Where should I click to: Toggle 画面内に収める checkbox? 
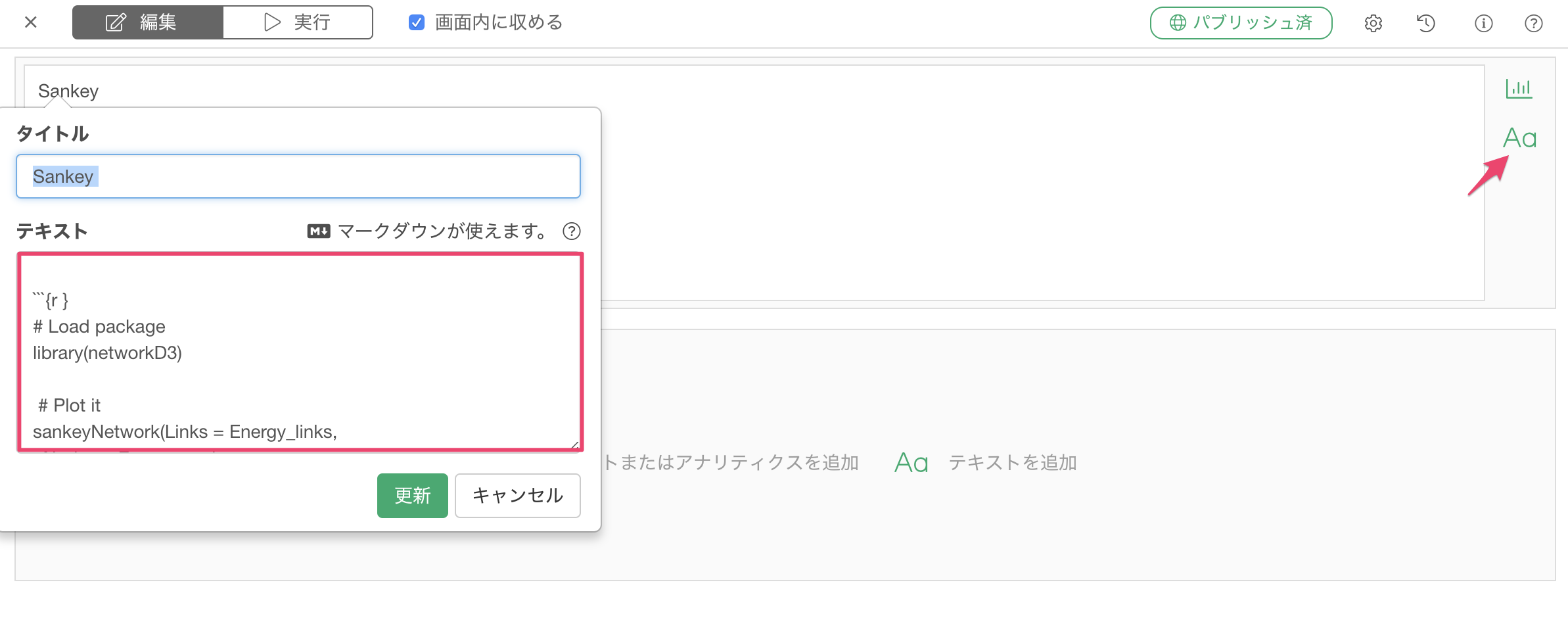coord(417,22)
